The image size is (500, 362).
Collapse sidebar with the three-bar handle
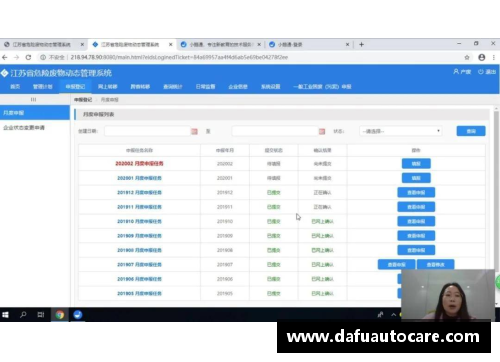click(x=34, y=99)
